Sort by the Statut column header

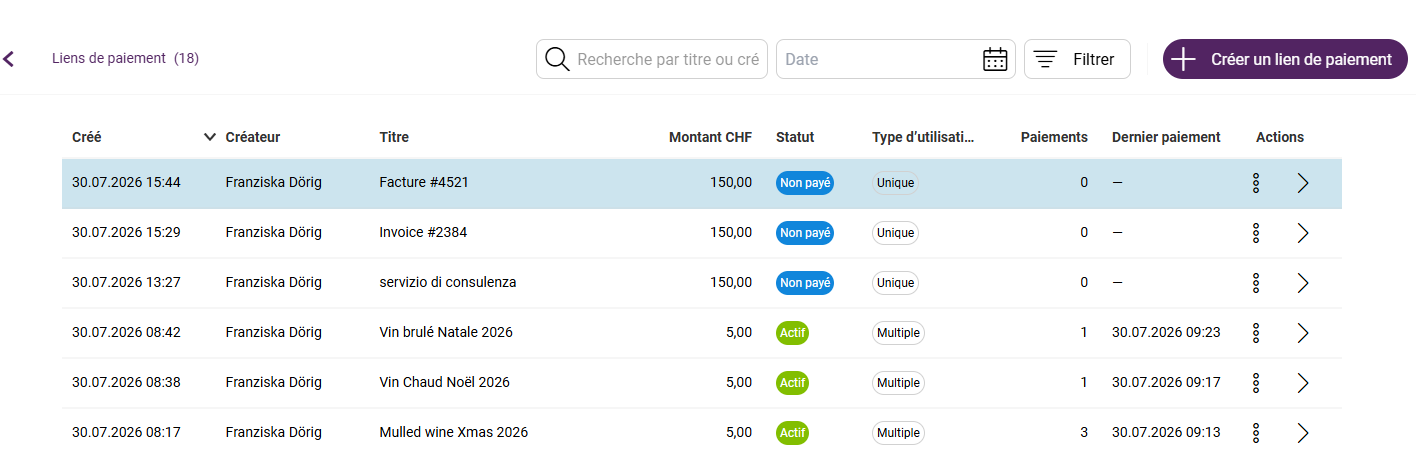pos(795,137)
